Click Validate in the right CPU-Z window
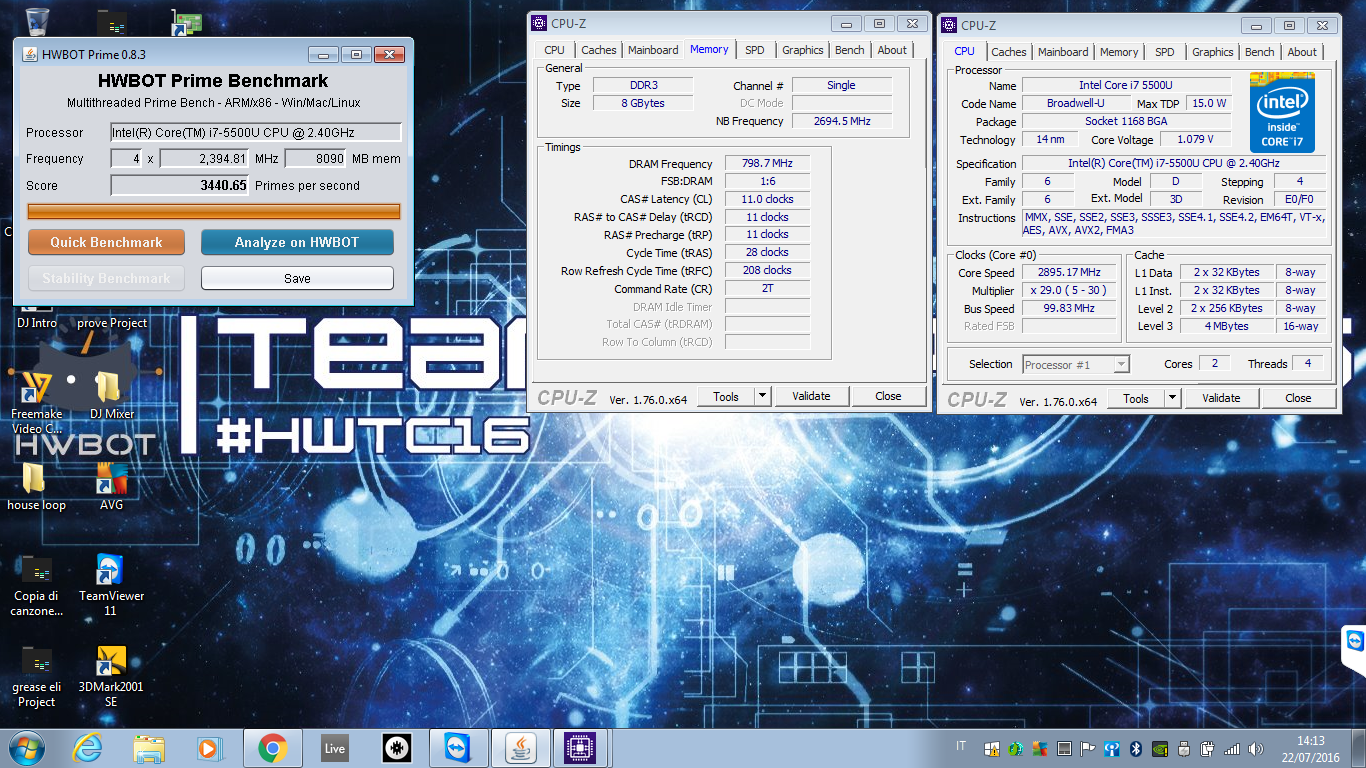This screenshot has width=1366, height=768. click(x=1221, y=398)
